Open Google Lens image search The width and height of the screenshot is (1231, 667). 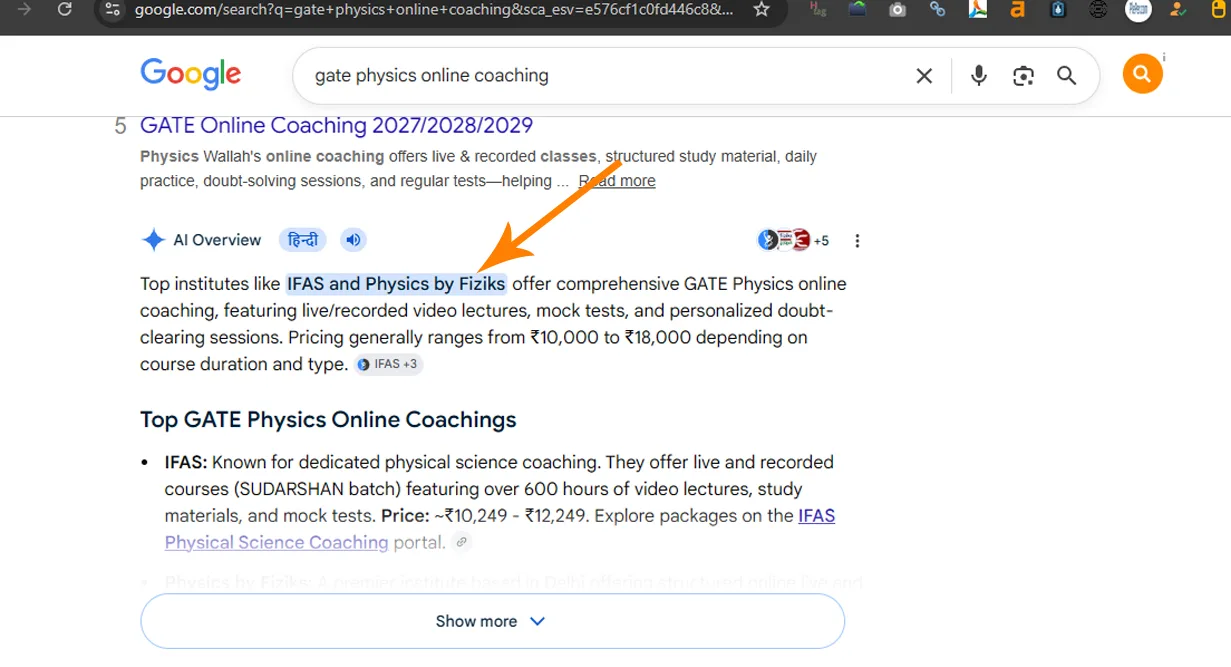click(x=1023, y=76)
